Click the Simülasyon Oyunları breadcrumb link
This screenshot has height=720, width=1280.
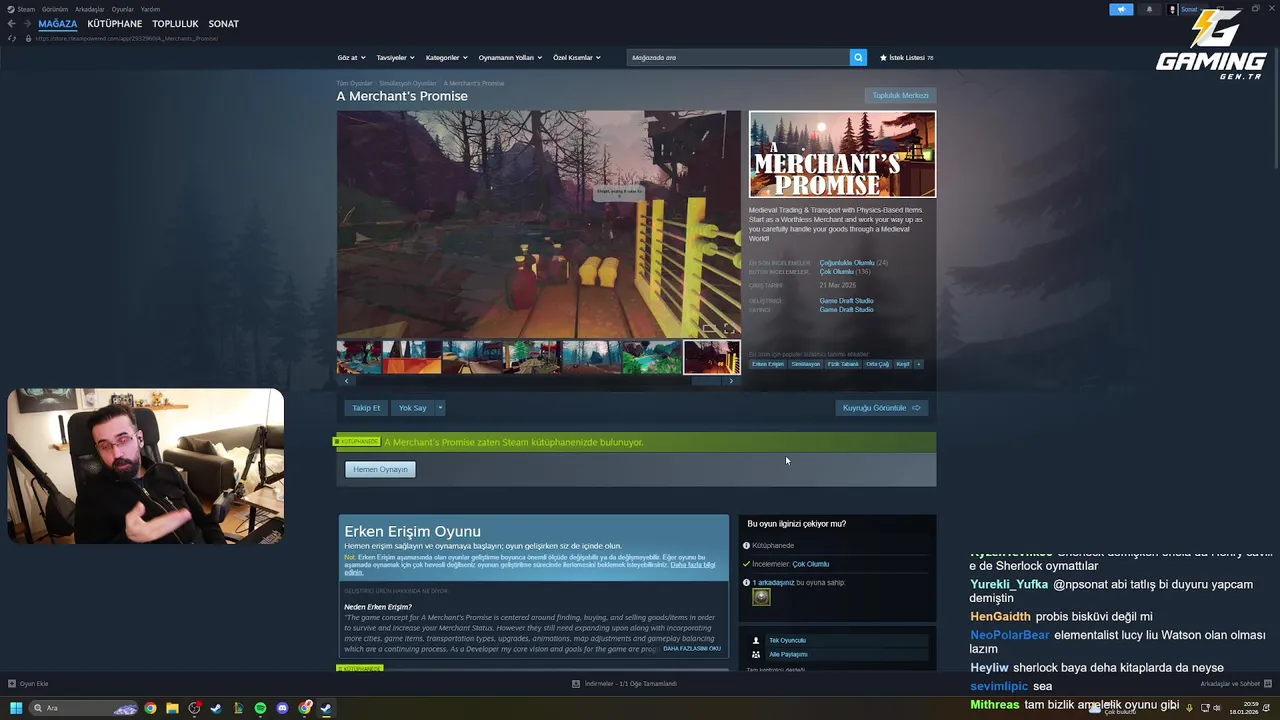(x=407, y=83)
